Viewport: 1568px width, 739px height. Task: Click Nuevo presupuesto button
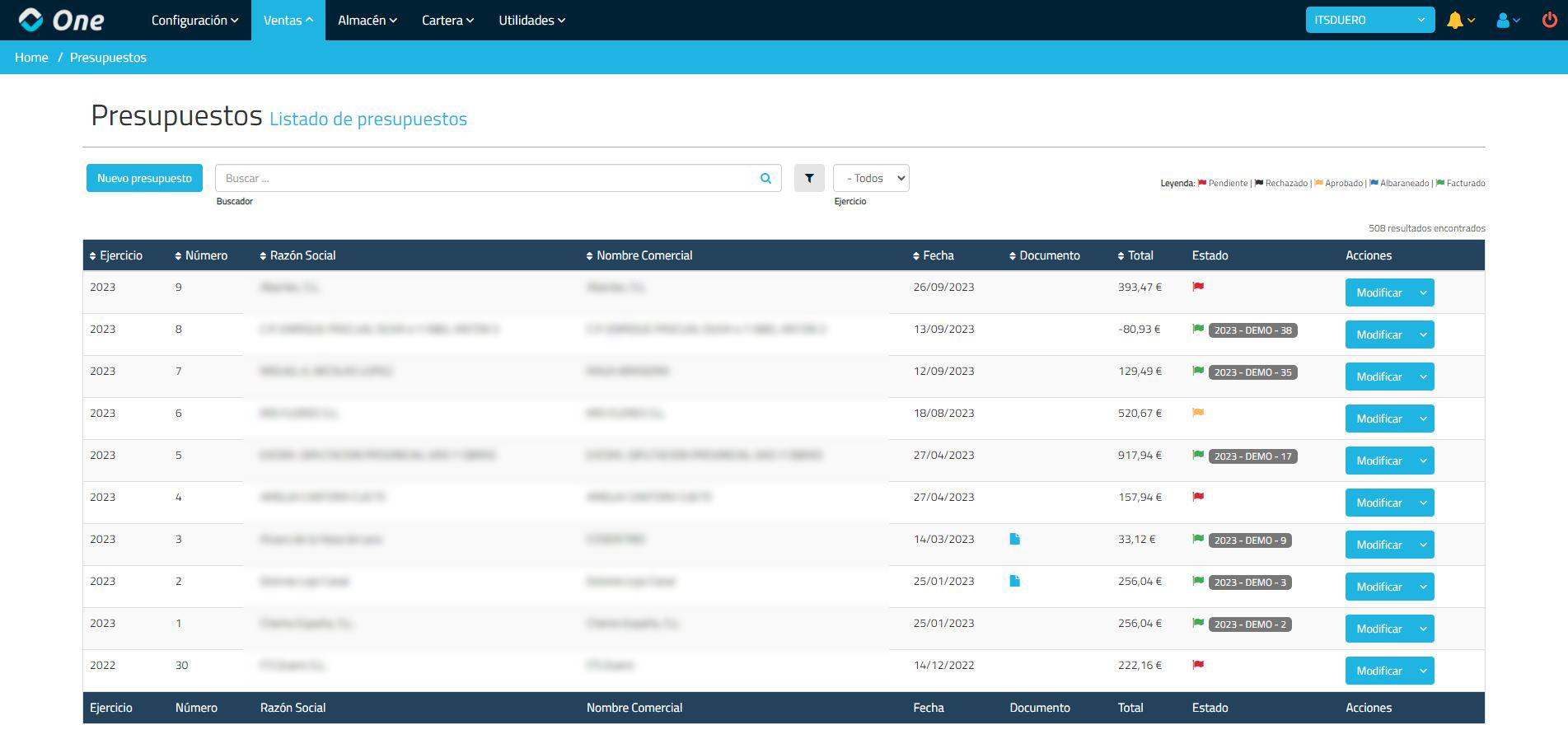[x=144, y=178]
